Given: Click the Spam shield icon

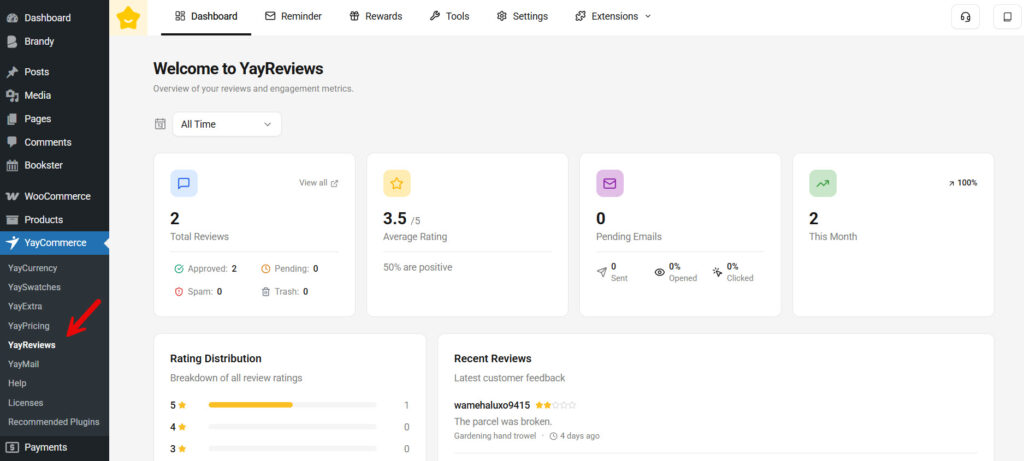Looking at the screenshot, I should coord(179,292).
